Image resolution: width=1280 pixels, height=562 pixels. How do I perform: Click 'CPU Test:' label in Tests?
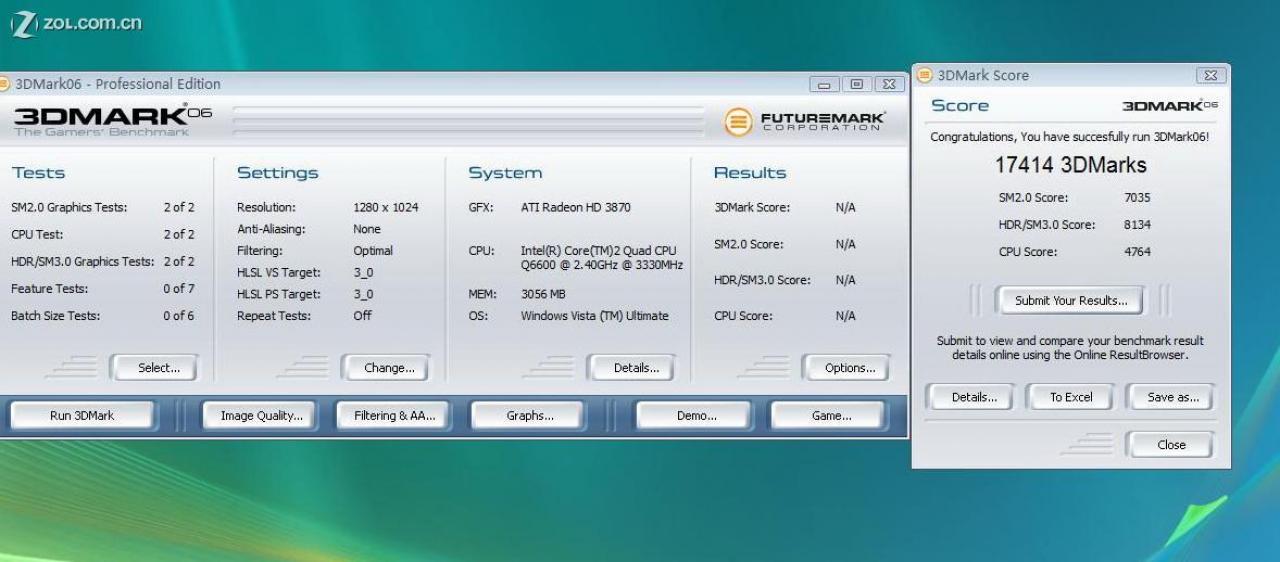tap(36, 235)
